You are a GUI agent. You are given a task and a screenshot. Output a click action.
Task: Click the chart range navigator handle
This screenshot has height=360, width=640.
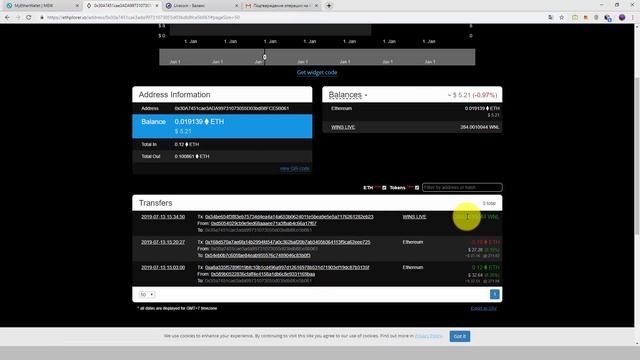coord(264,57)
